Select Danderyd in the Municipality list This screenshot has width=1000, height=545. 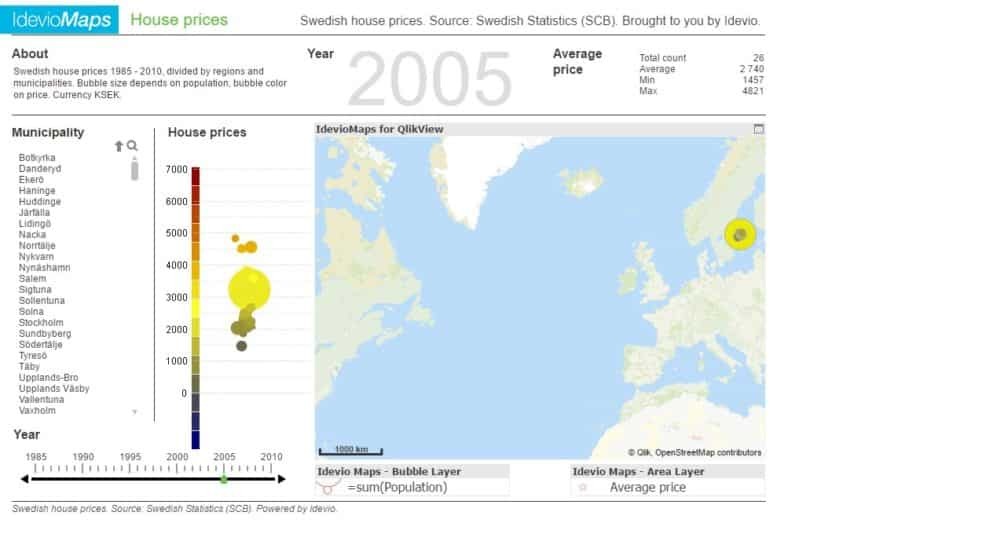40,169
